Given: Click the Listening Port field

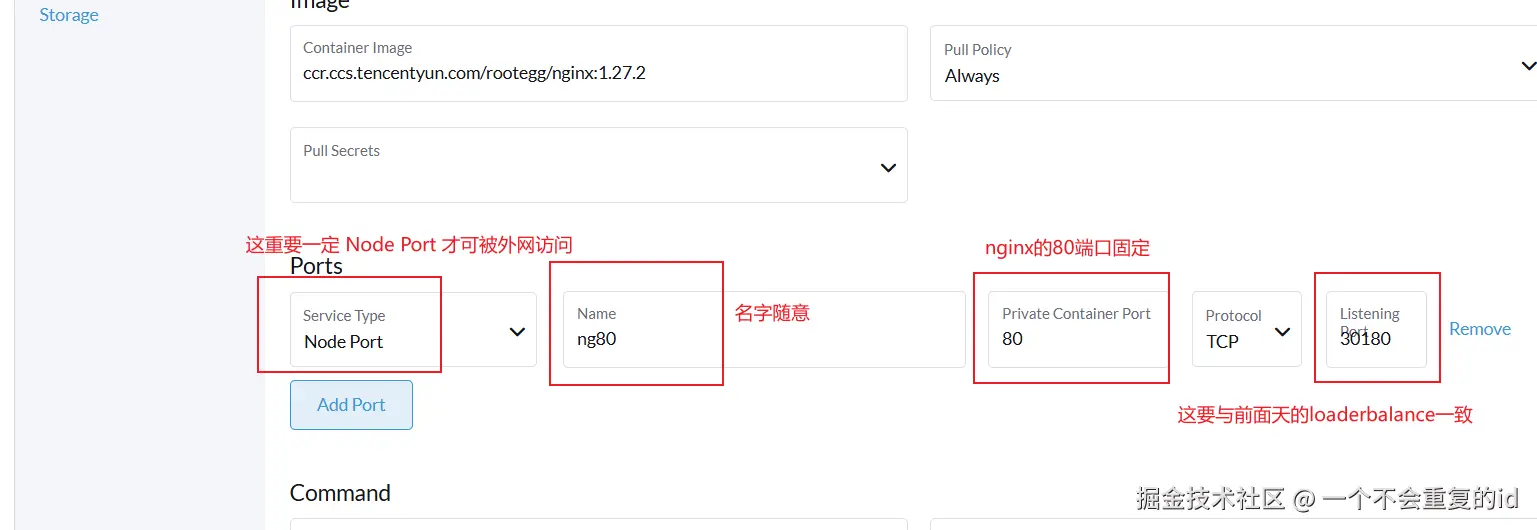Looking at the screenshot, I should coord(1375,339).
